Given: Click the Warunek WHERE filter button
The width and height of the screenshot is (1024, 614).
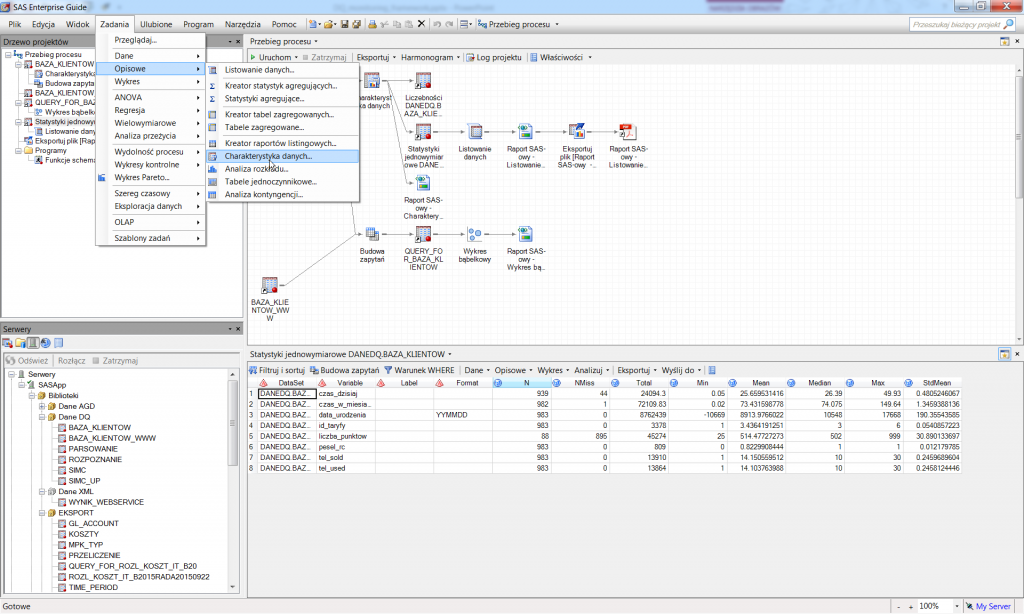Looking at the screenshot, I should [419, 370].
